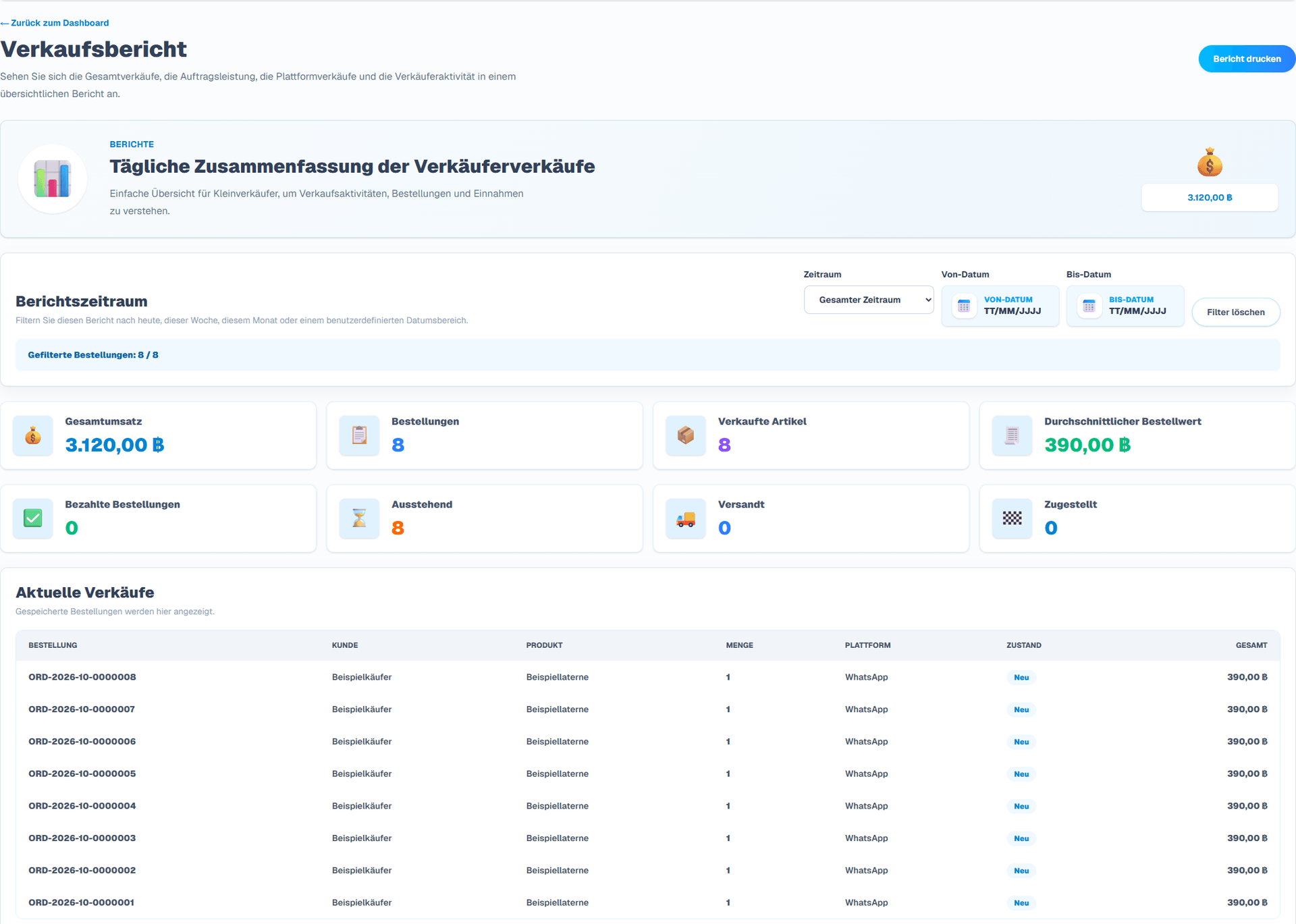Click the Bericht drucken button
Image resolution: width=1296 pixels, height=924 pixels.
tap(1247, 59)
